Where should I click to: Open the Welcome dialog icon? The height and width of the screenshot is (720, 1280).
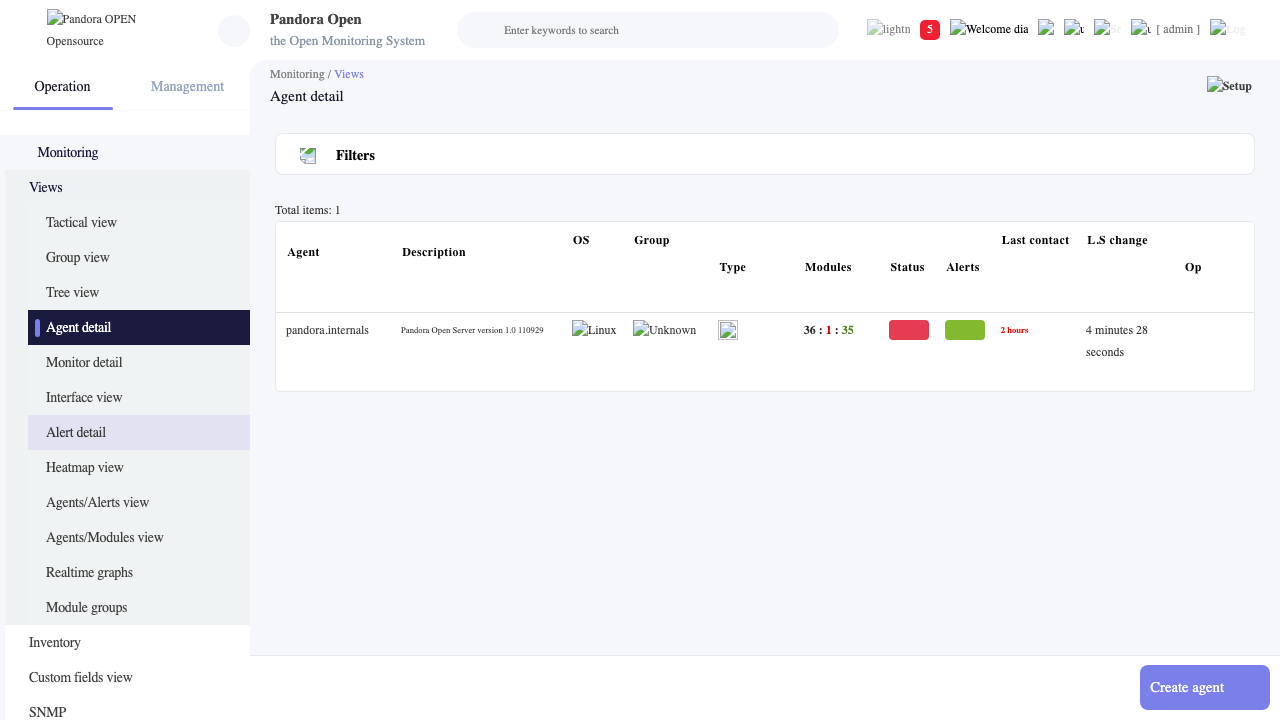989,29
